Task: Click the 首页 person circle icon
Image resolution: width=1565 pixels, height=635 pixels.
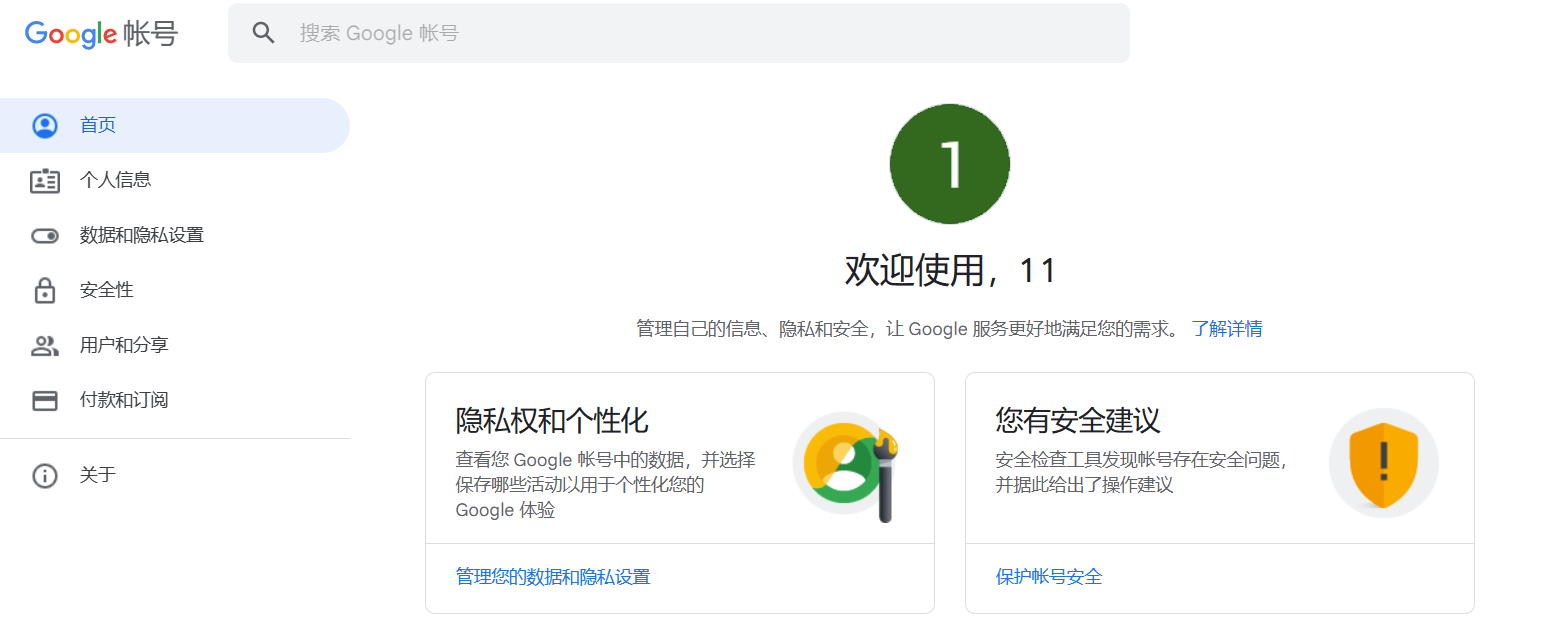Action: [x=45, y=125]
